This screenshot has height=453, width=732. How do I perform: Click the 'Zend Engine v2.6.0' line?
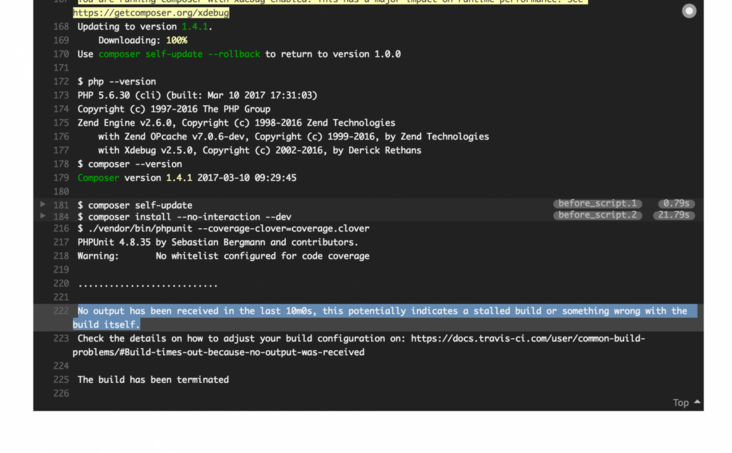(x=236, y=123)
